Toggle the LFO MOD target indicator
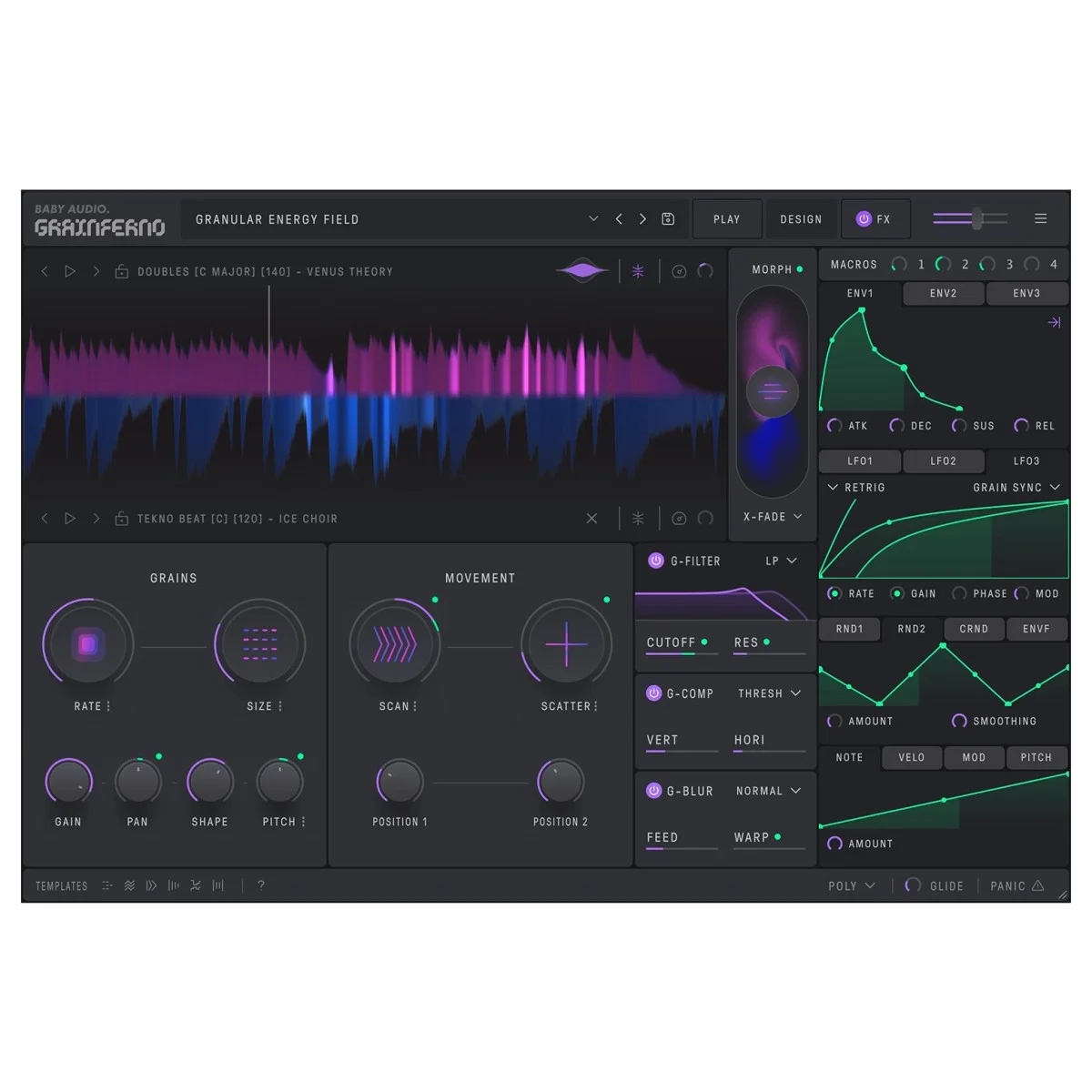This screenshot has width=1092, height=1092. pos(1021,593)
